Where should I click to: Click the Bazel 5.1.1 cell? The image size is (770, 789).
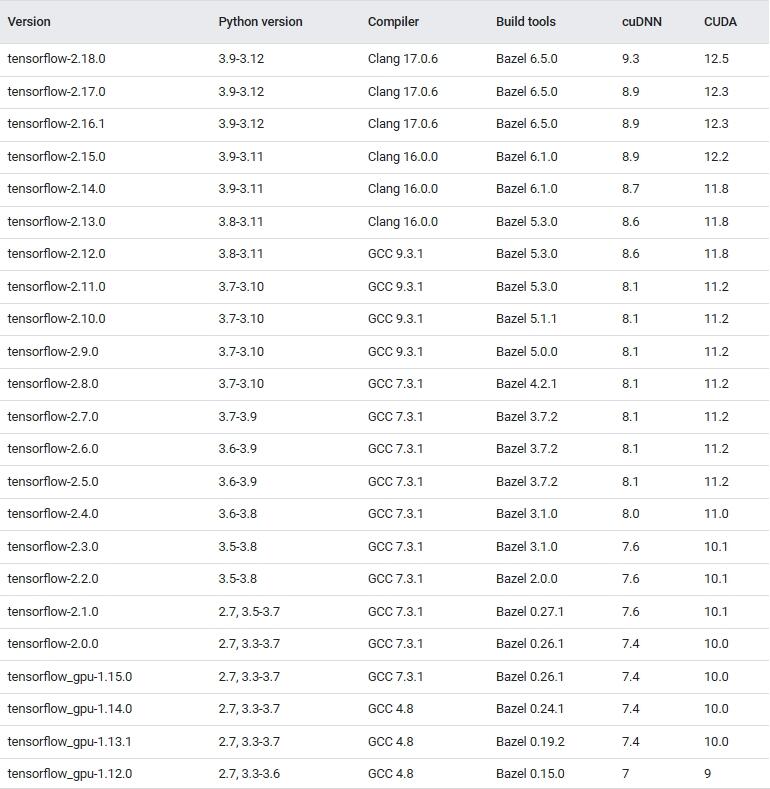pos(526,319)
